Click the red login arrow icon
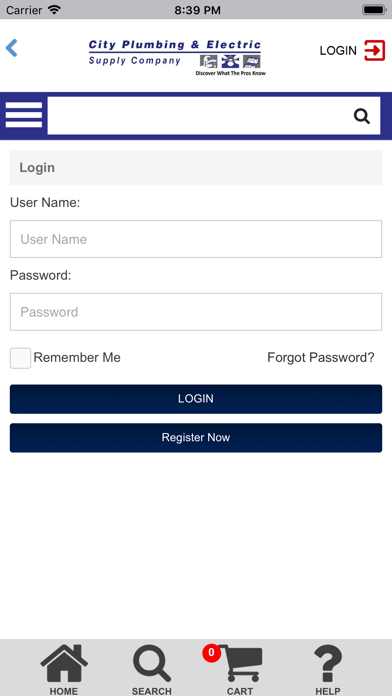 pyautogui.click(x=374, y=50)
